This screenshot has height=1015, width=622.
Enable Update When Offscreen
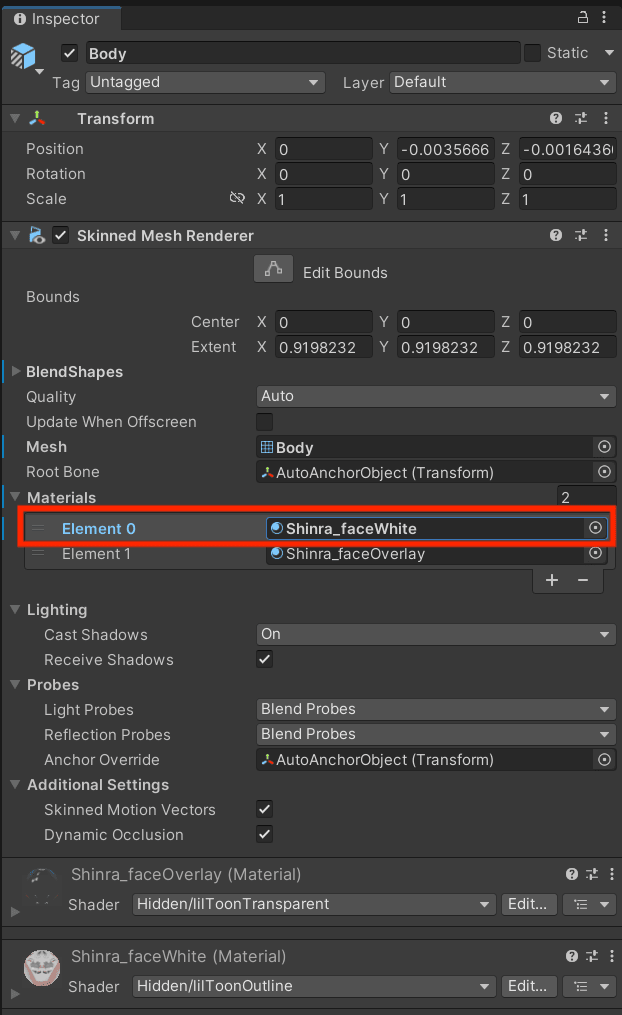pyautogui.click(x=264, y=421)
